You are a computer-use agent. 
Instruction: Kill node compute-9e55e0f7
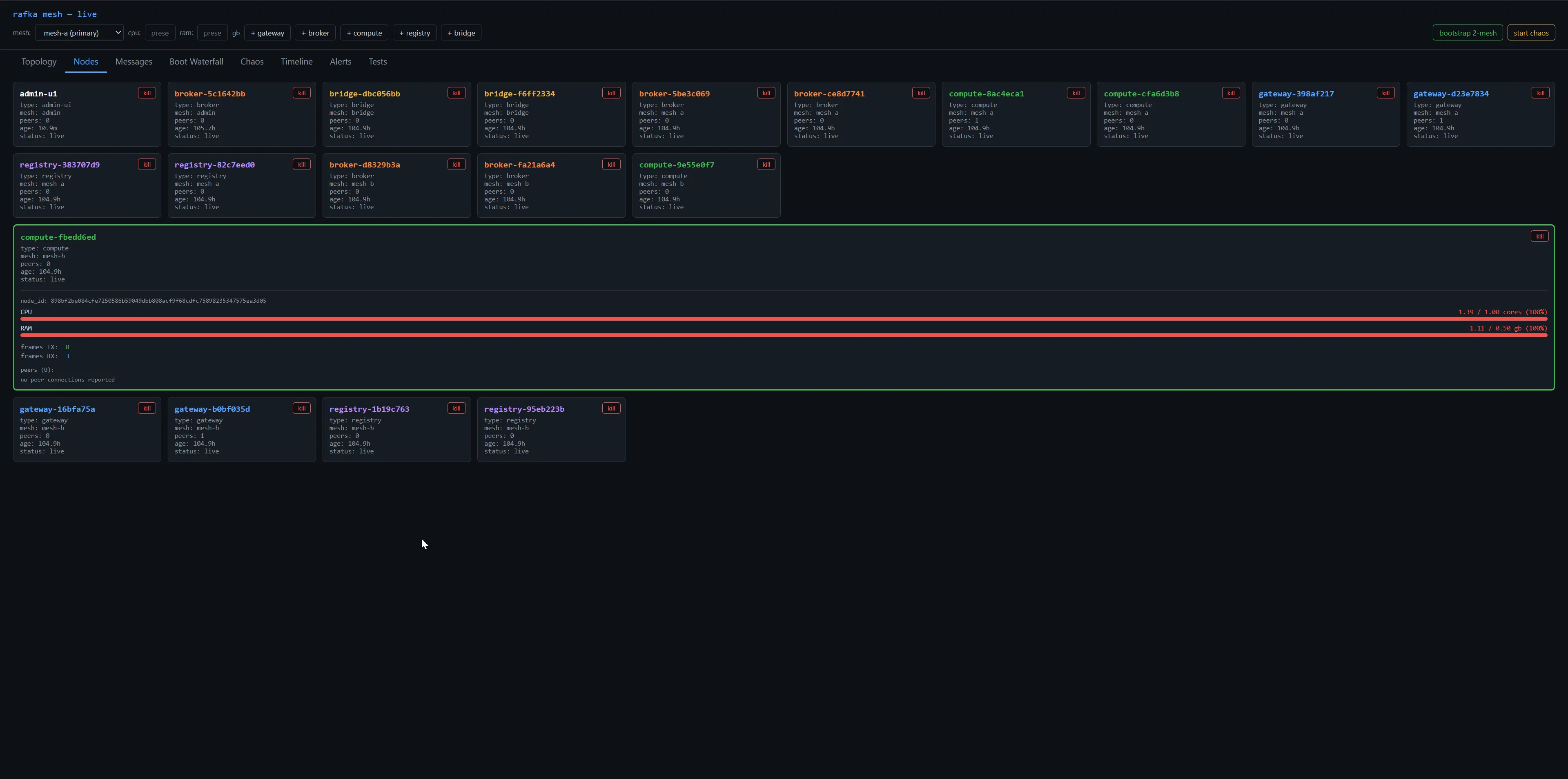(766, 165)
